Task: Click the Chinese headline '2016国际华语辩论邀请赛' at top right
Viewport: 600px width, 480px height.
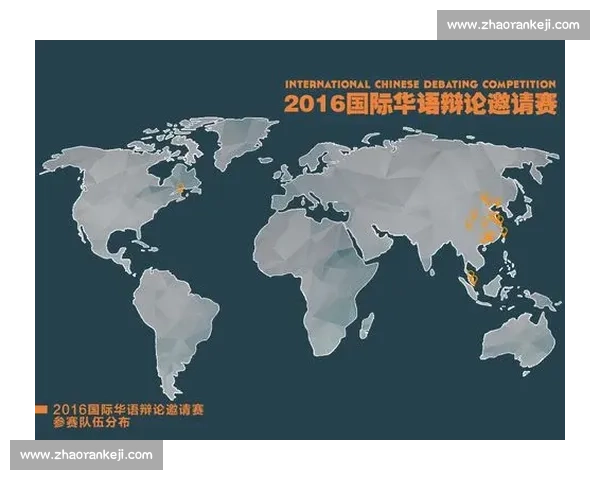Action: pos(420,104)
